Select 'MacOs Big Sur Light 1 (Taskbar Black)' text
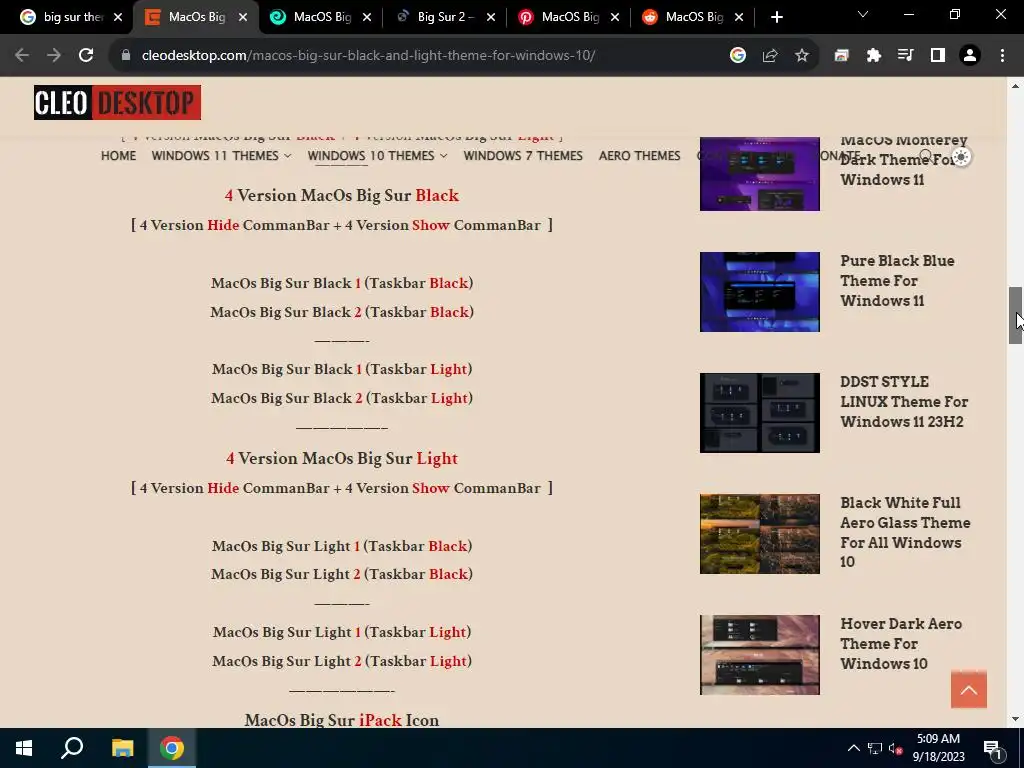 click(342, 546)
